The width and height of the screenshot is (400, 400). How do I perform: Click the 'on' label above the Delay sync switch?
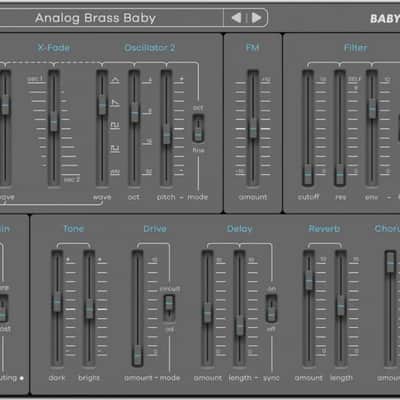(272, 289)
